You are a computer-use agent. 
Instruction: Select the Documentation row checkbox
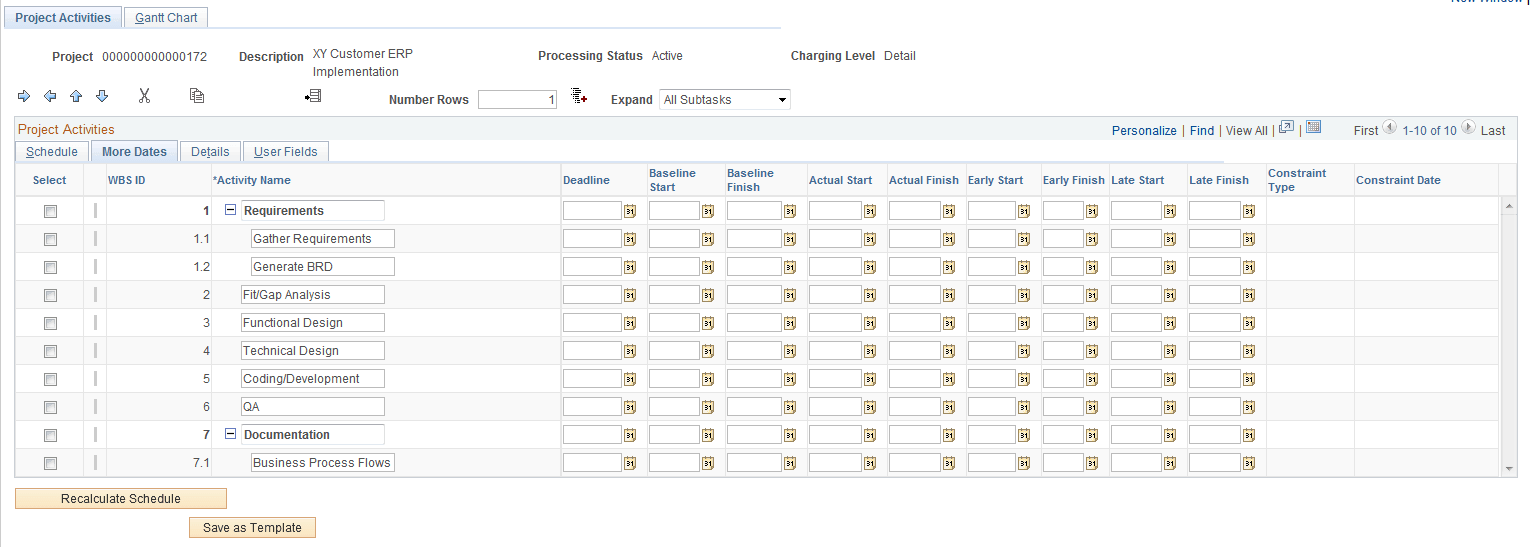[50, 435]
